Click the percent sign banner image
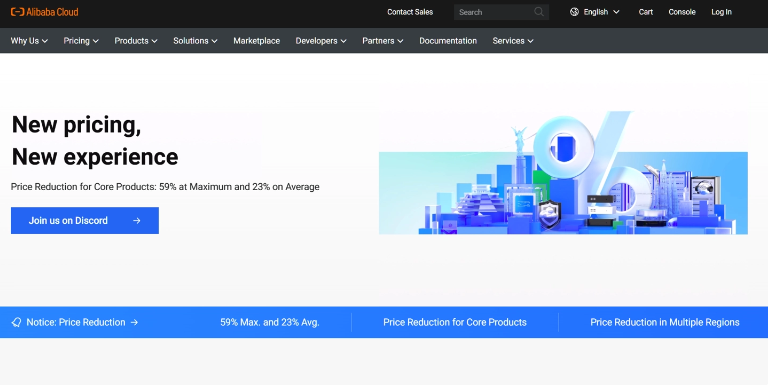This screenshot has width=771, height=385. click(x=563, y=173)
